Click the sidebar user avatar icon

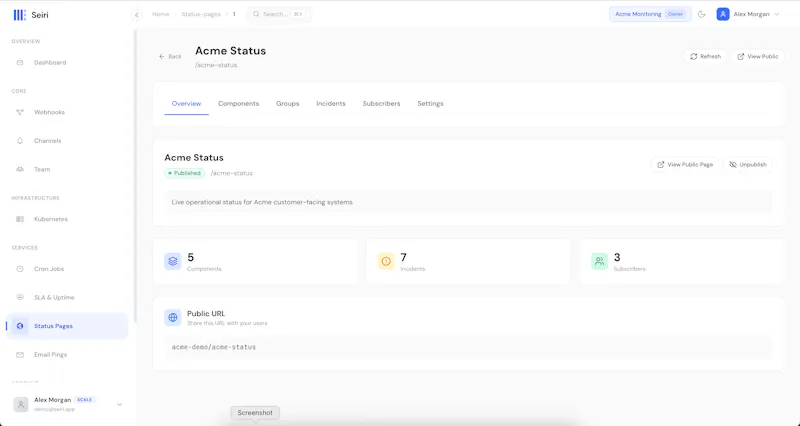coord(21,405)
